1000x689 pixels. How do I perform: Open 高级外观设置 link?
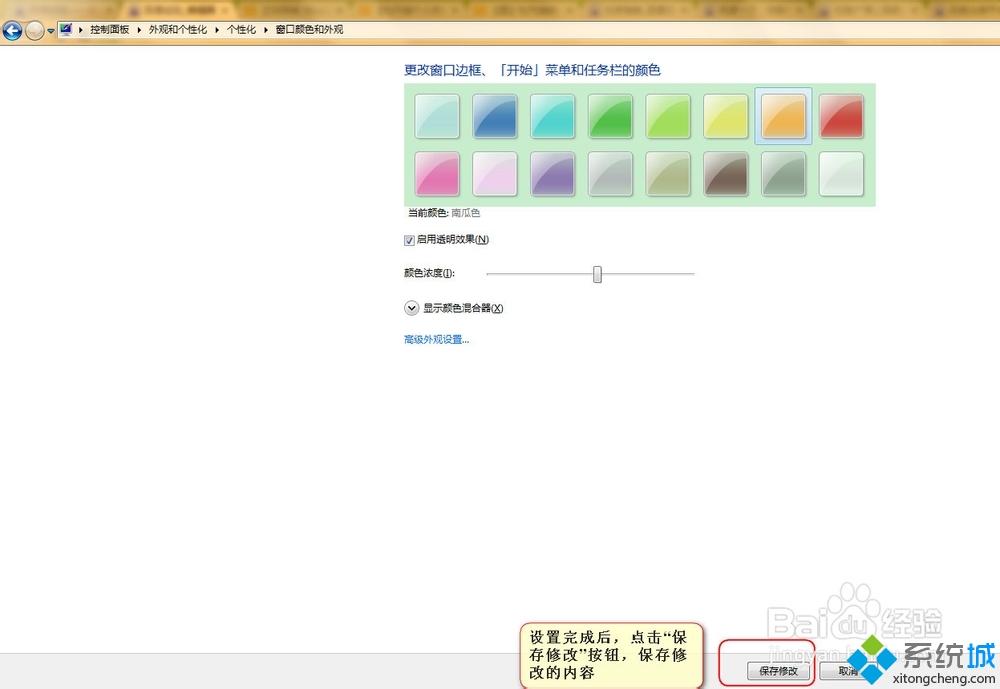coord(436,339)
